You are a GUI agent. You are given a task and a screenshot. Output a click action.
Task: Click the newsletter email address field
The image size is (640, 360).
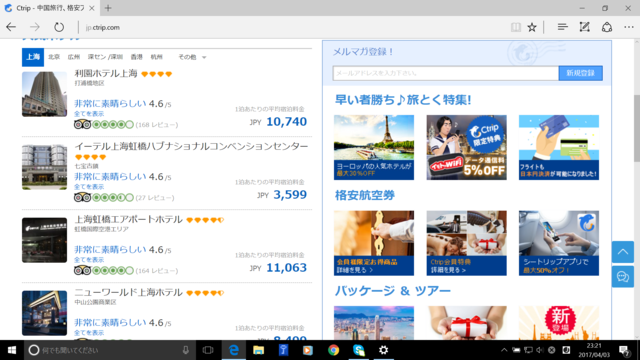pyautogui.click(x=445, y=73)
